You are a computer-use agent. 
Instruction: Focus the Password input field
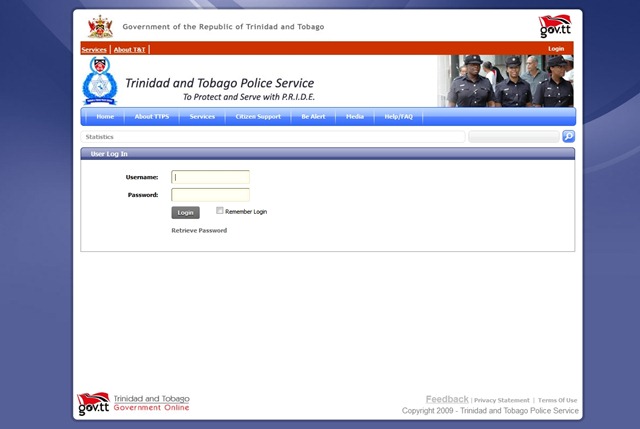pos(210,195)
